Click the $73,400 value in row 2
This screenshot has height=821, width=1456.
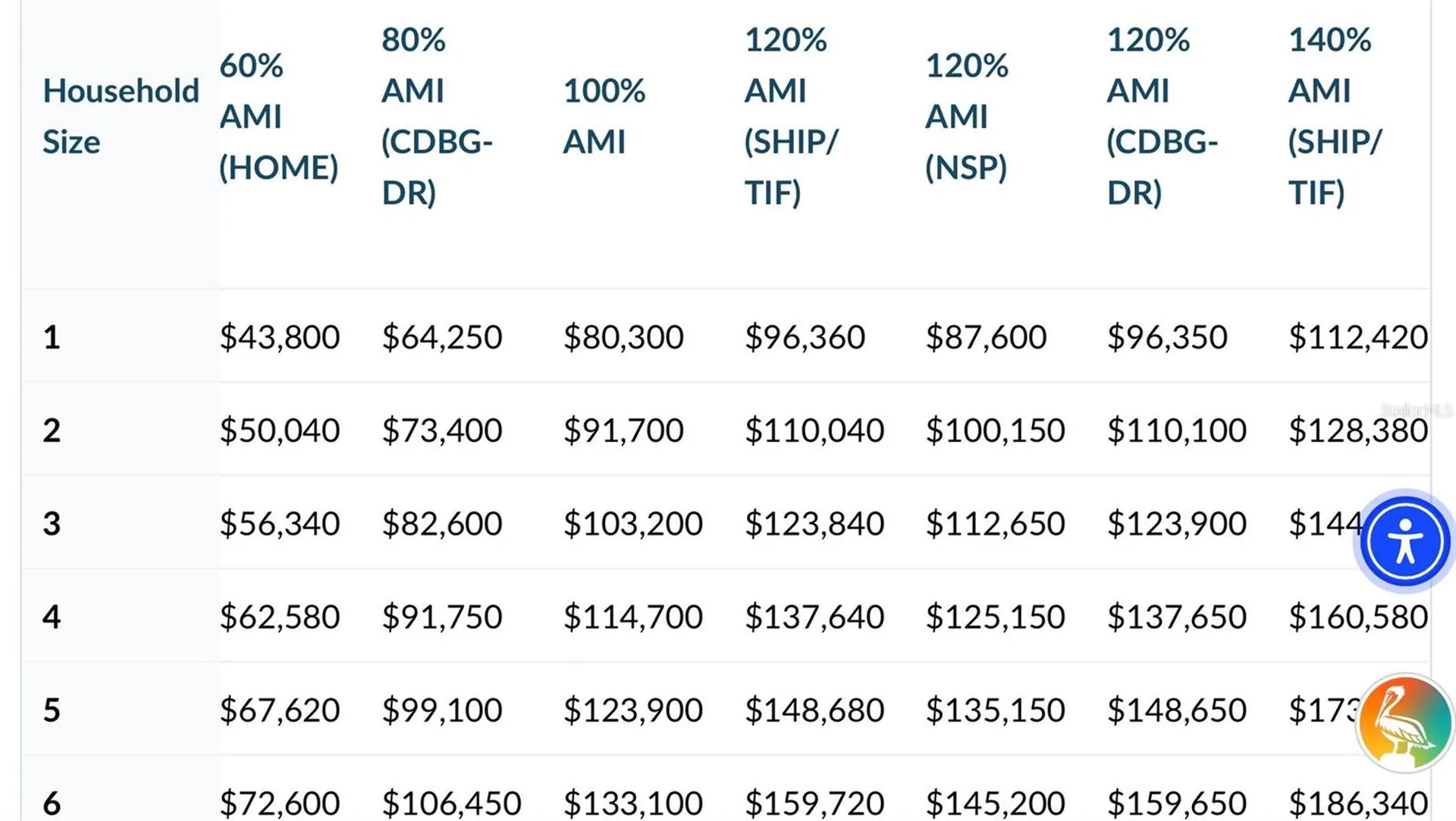pyautogui.click(x=441, y=430)
